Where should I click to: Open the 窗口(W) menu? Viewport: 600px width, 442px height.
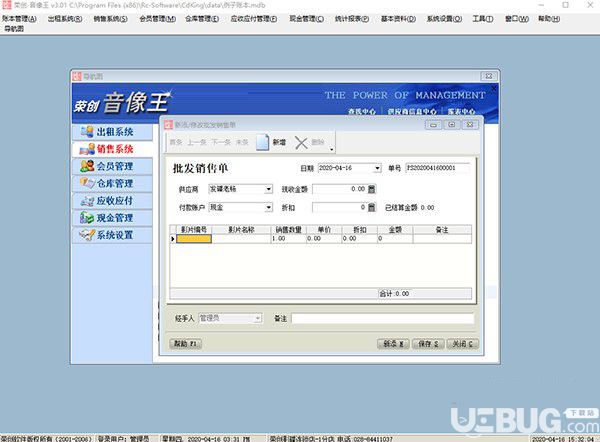[x=517, y=18]
